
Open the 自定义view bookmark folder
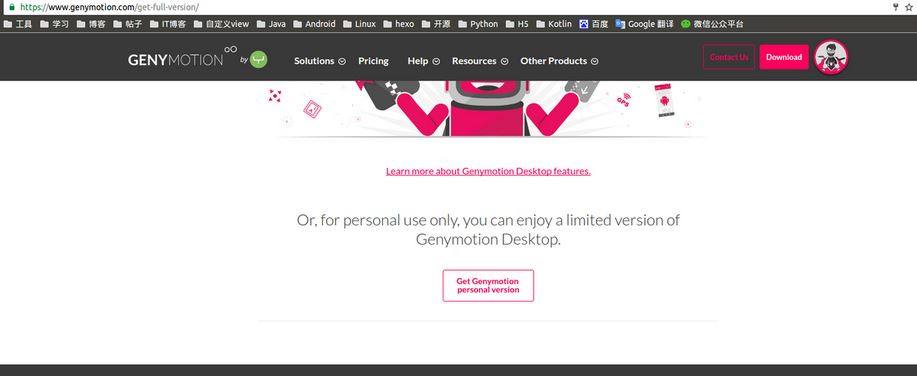221,24
